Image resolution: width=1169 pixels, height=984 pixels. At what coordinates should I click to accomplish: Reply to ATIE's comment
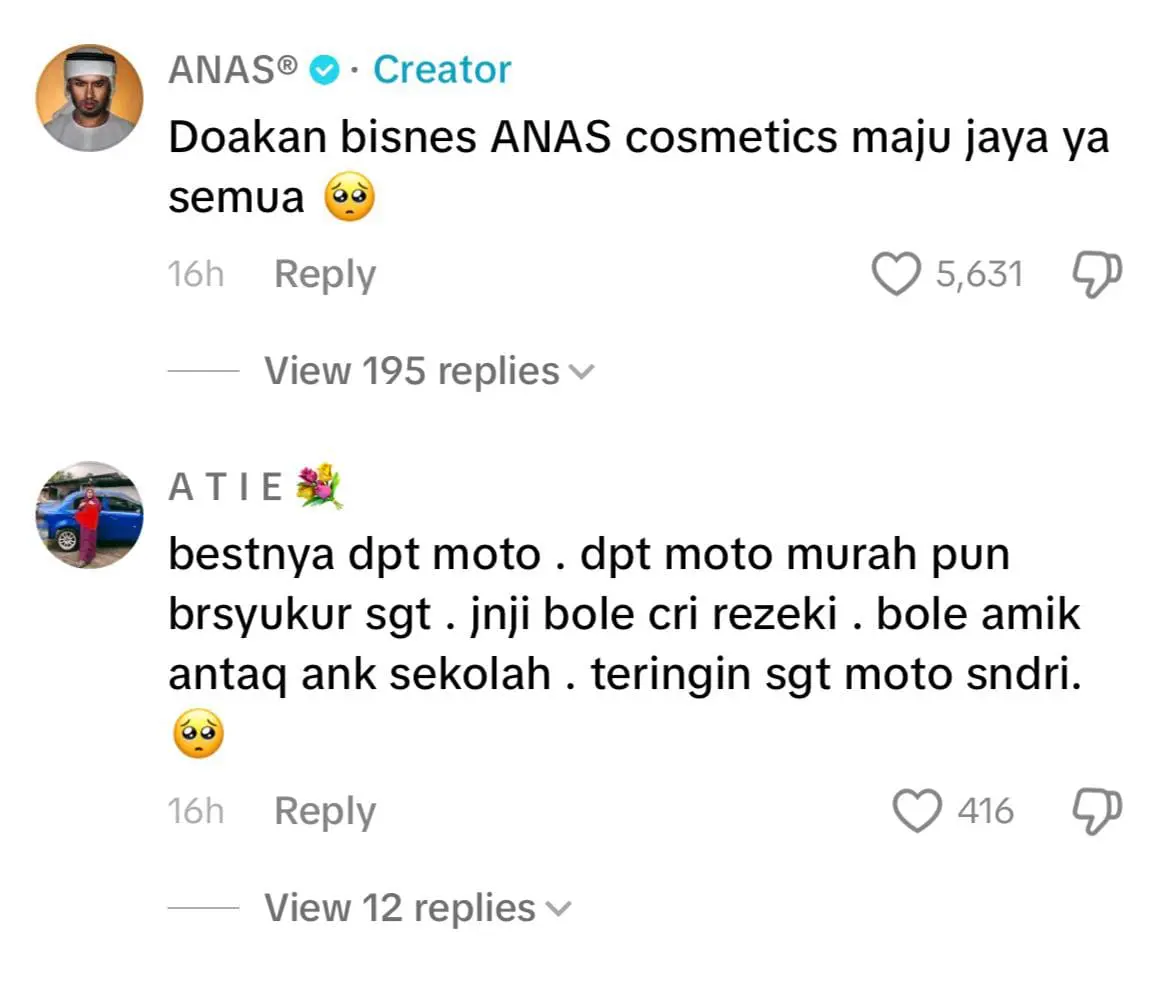coord(325,811)
